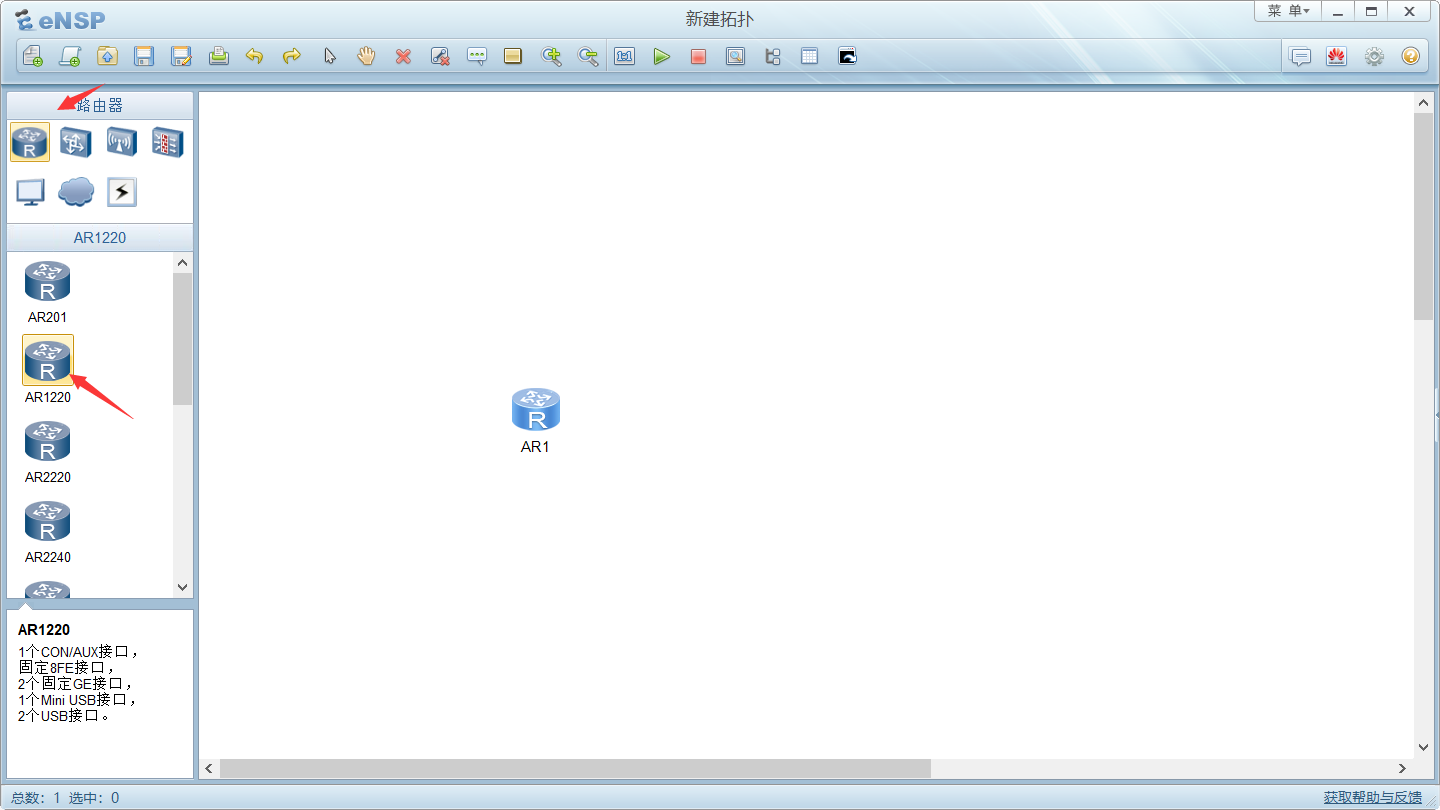Select the PC terminal device category
Image resolution: width=1440 pixels, height=810 pixels.
pyautogui.click(x=30, y=192)
